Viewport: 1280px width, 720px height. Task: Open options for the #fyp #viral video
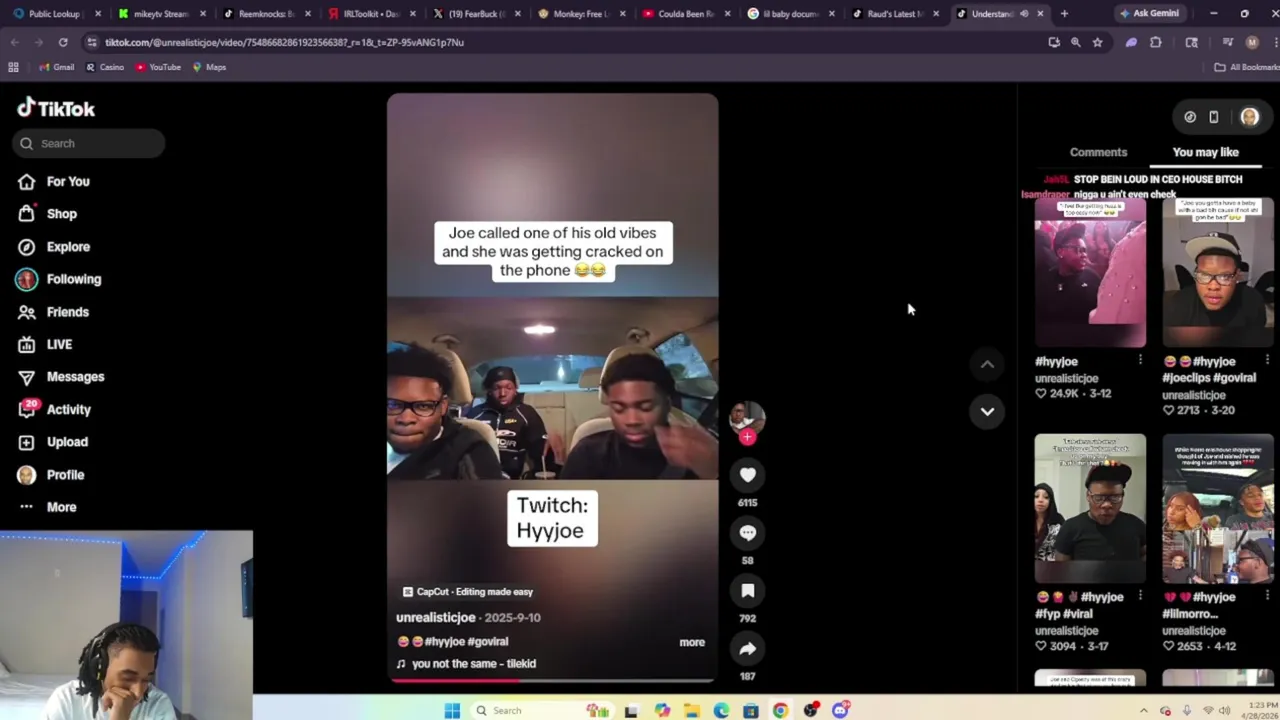[x=1140, y=596]
